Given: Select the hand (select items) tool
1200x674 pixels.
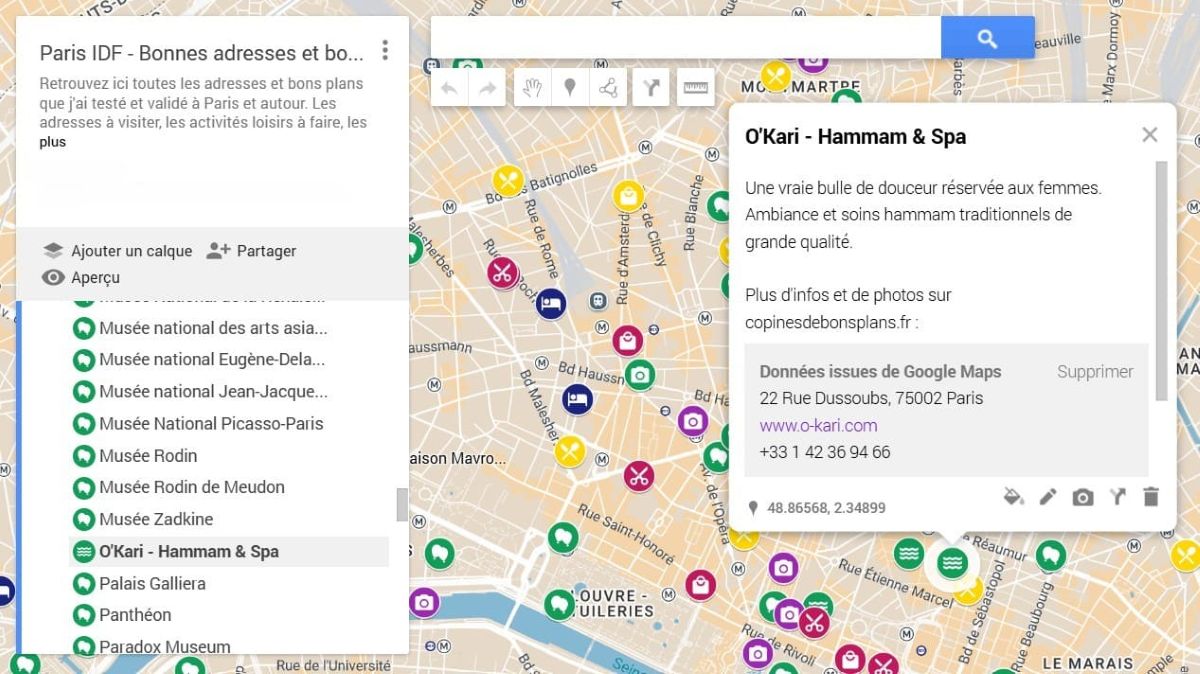Looking at the screenshot, I should point(532,88).
